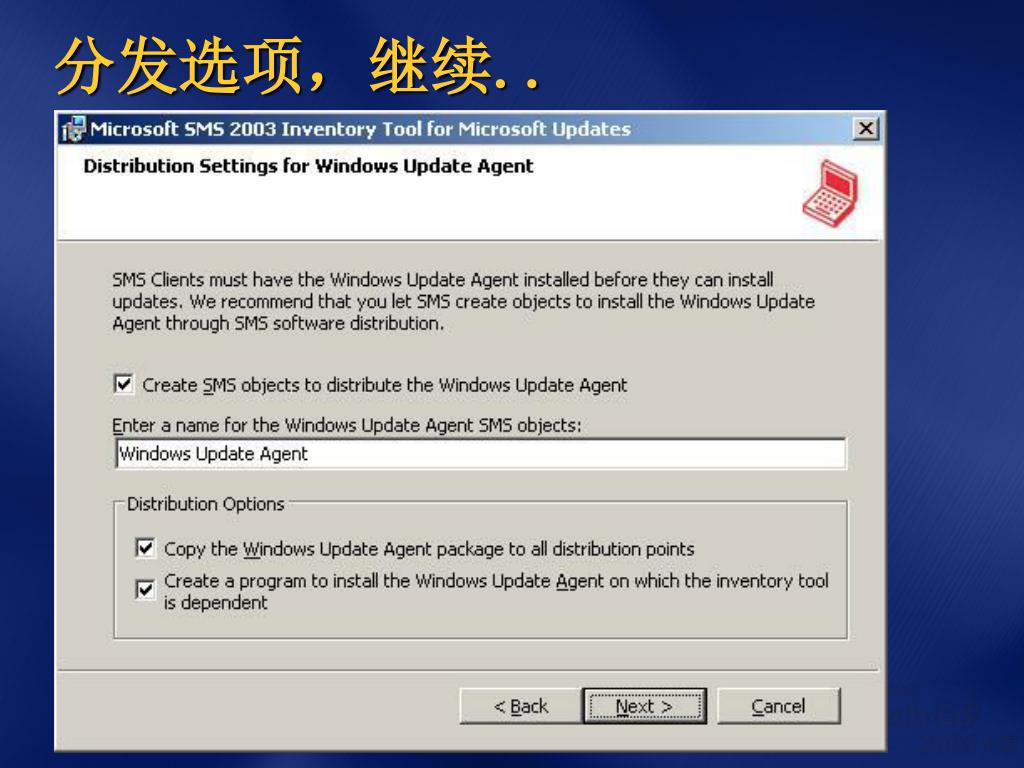Go back with the Back button
This screenshot has width=1024, height=768.
point(520,706)
